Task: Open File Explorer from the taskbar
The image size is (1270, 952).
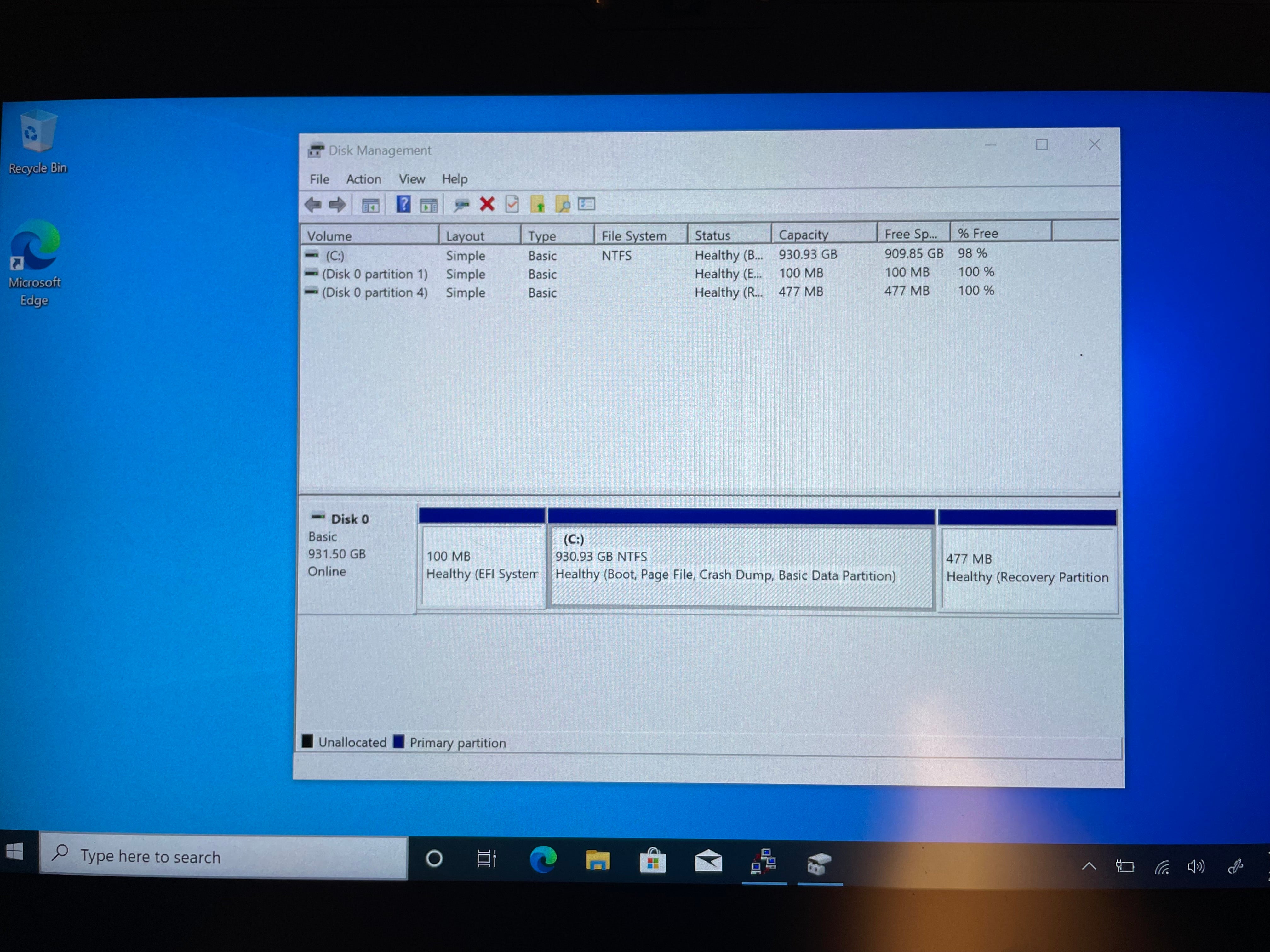Action: pyautogui.click(x=598, y=860)
